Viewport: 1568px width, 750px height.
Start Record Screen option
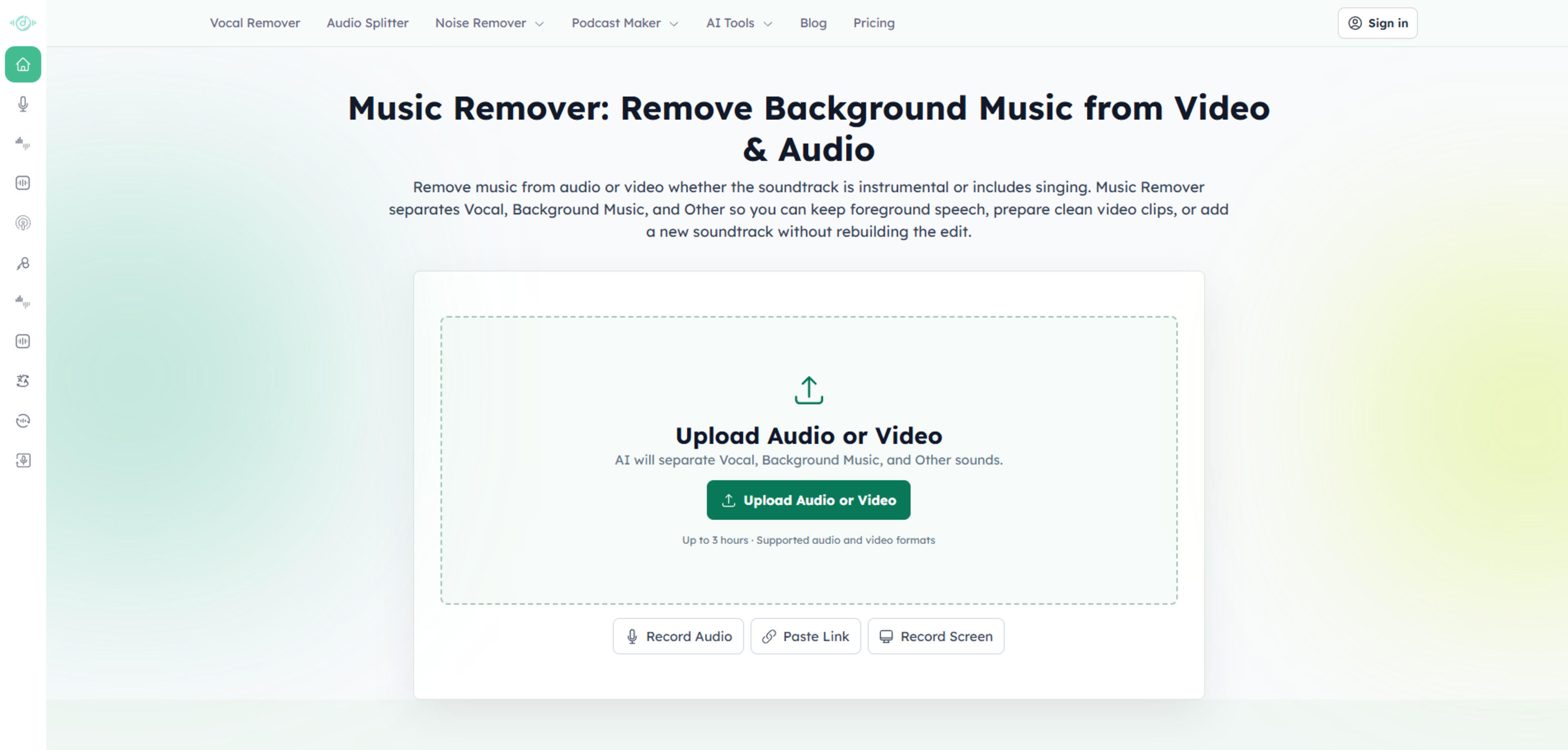[935, 636]
